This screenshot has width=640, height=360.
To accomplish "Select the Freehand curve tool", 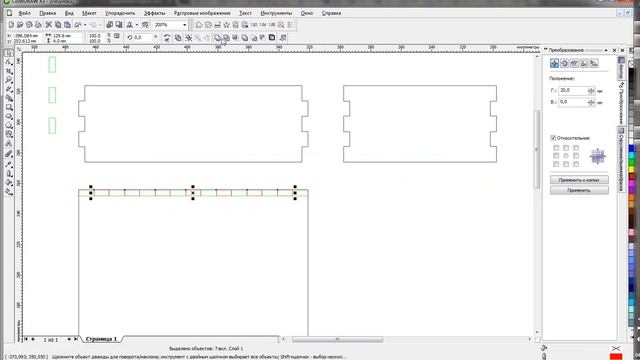I will 9,89.
